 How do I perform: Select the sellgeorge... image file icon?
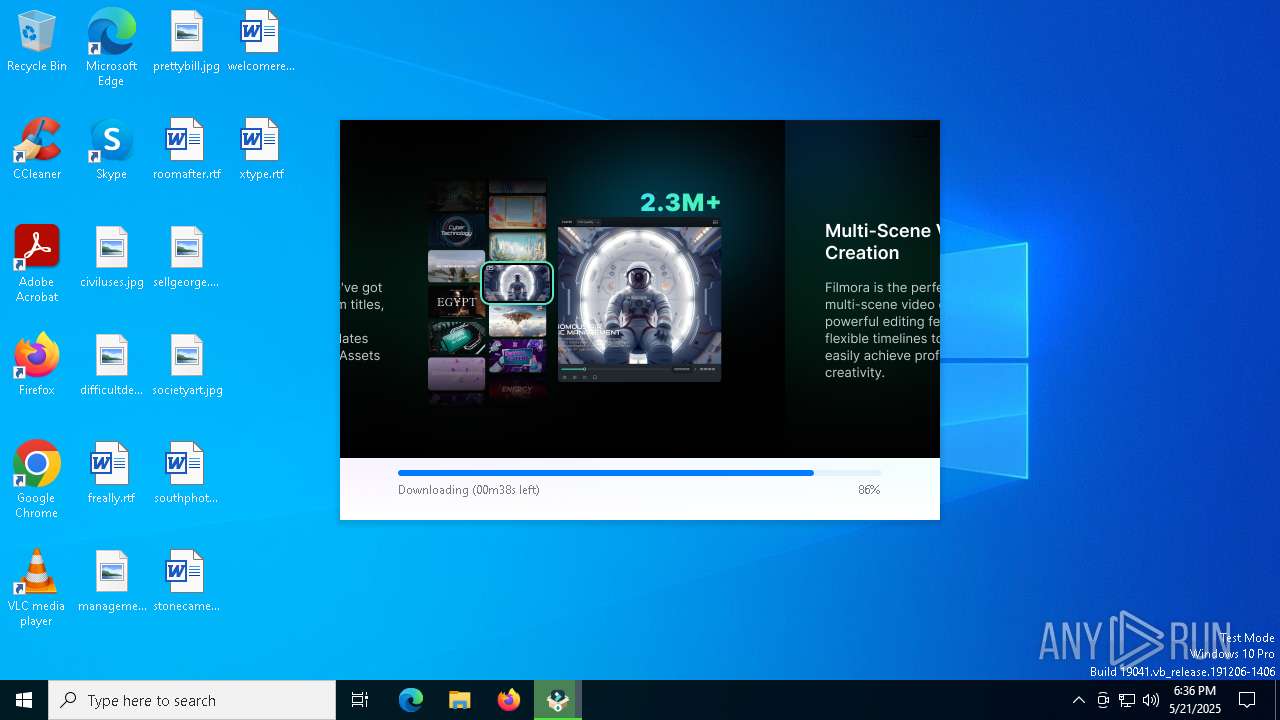coord(186,258)
